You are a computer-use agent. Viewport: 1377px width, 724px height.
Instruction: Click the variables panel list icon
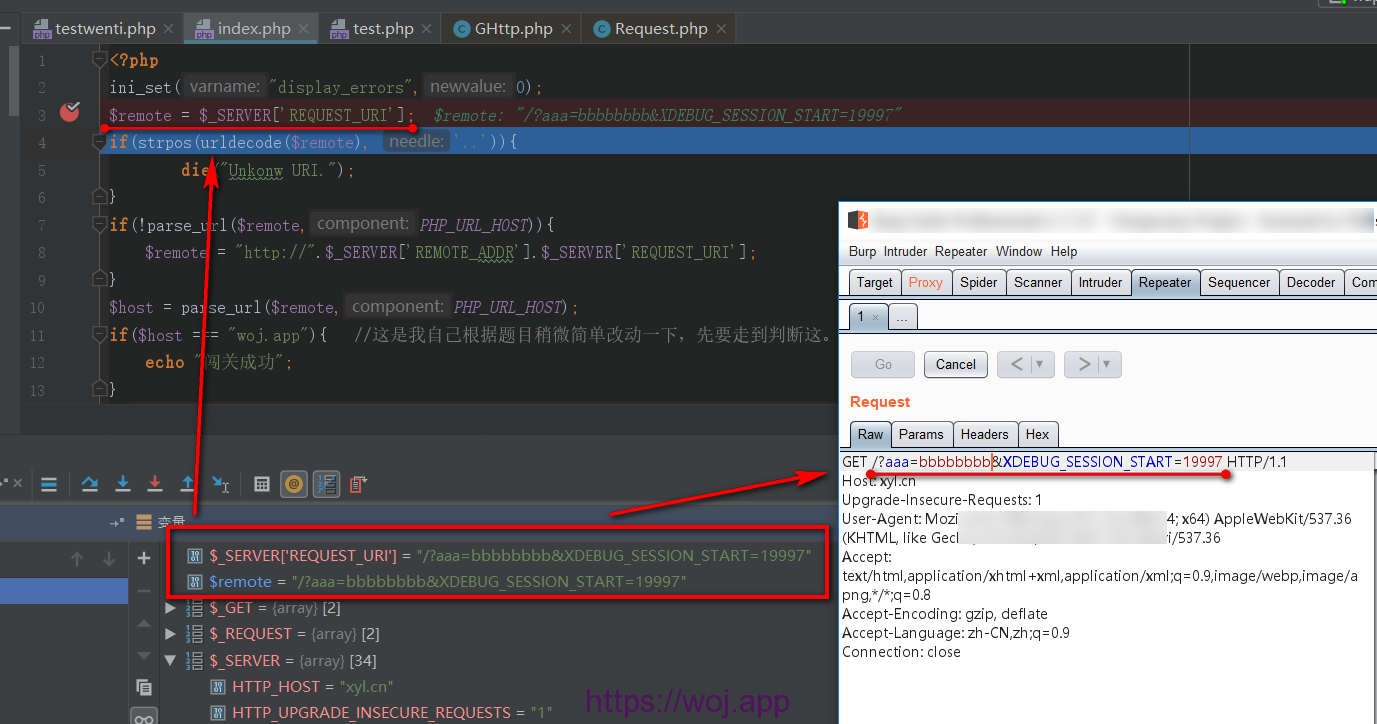click(144, 522)
